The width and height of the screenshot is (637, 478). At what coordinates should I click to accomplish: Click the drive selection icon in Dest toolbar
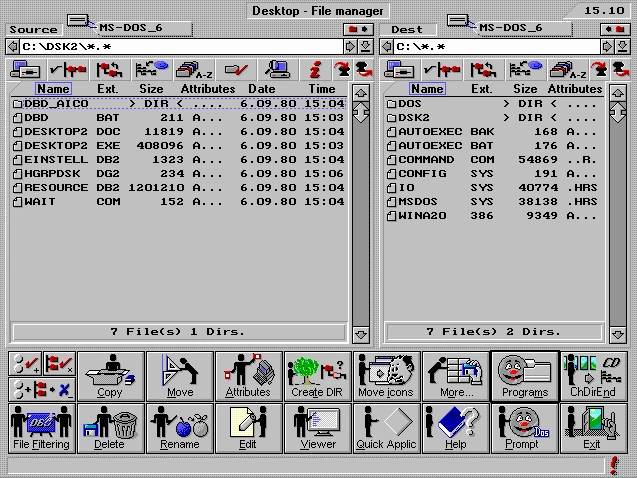click(400, 70)
